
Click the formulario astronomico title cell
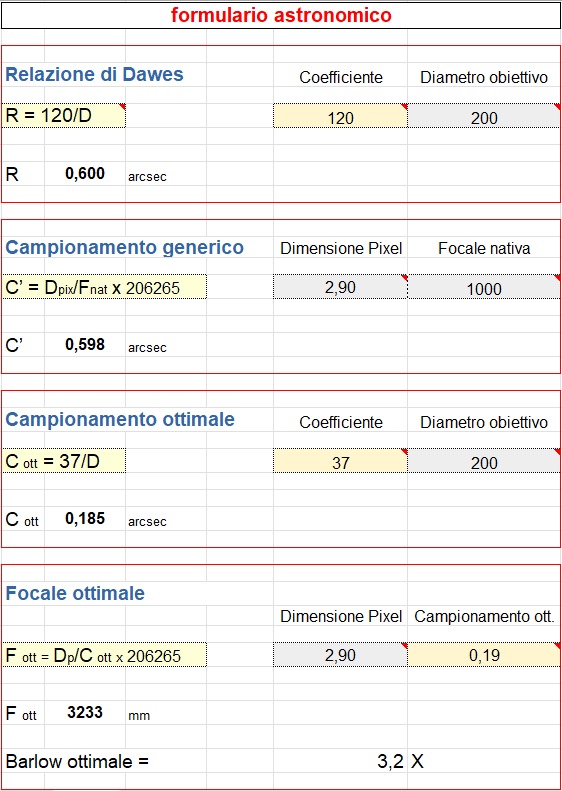281,16
